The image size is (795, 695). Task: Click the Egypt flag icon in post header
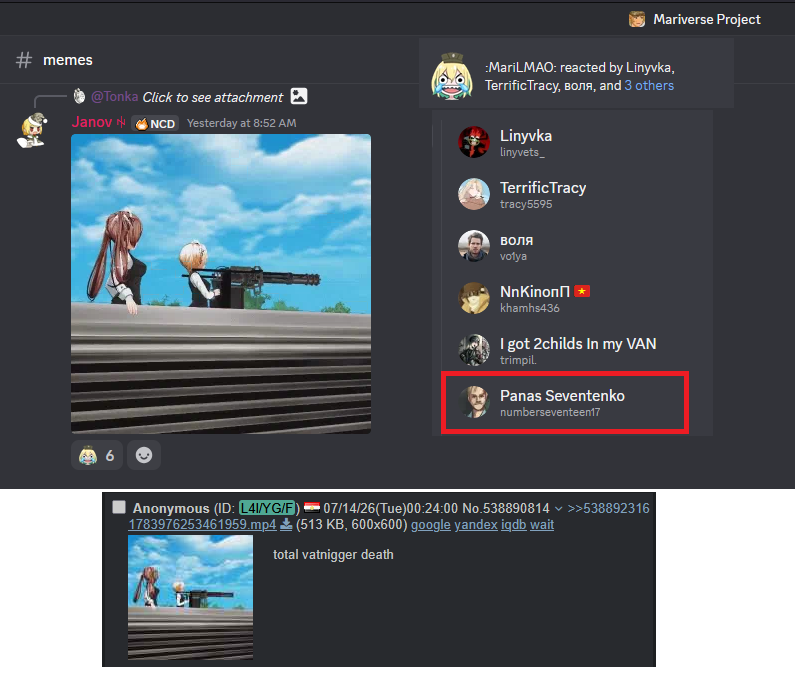coord(311,507)
